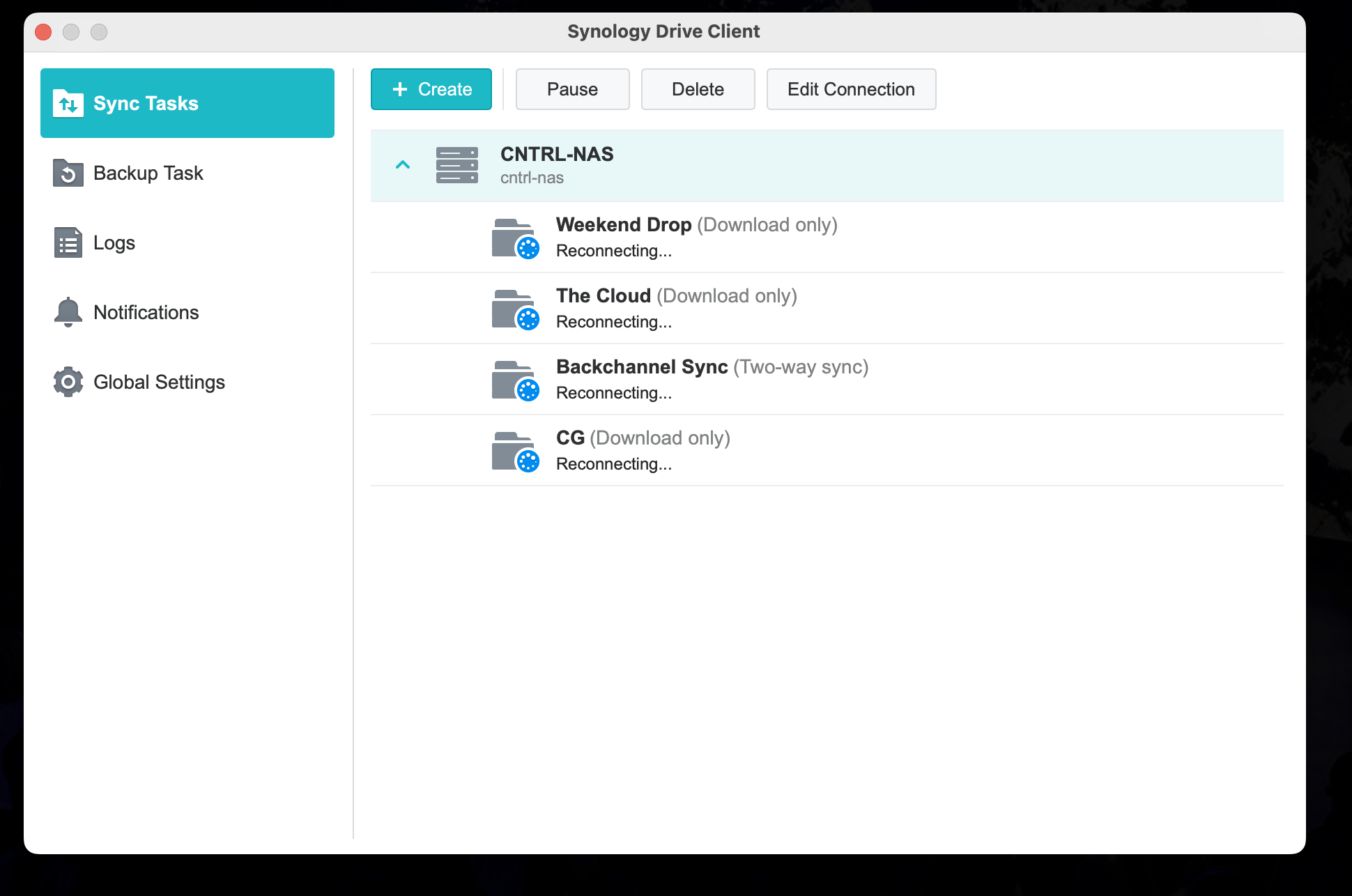Click the Sync Tasks folder icon

68,104
